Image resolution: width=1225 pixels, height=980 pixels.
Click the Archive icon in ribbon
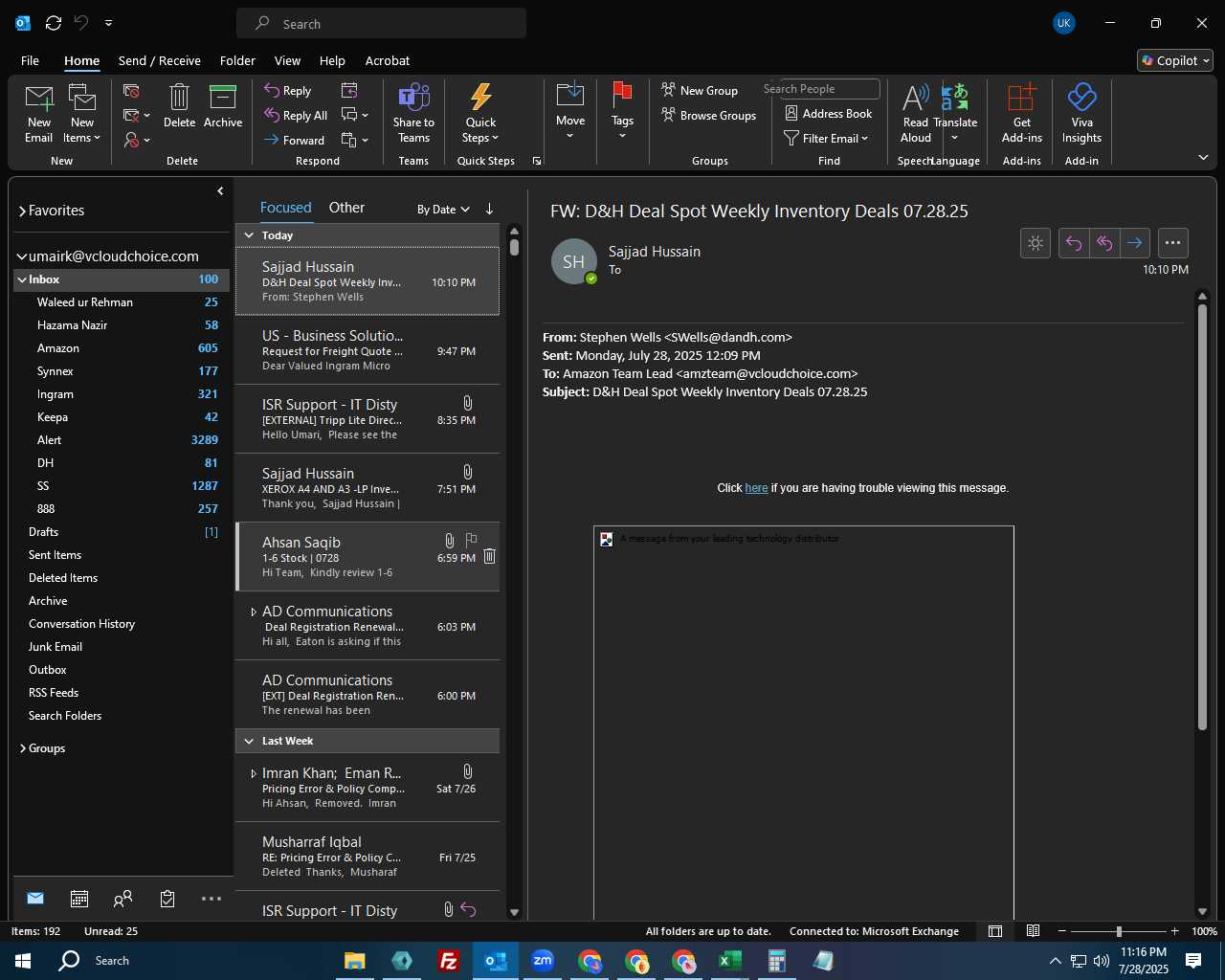point(223,98)
